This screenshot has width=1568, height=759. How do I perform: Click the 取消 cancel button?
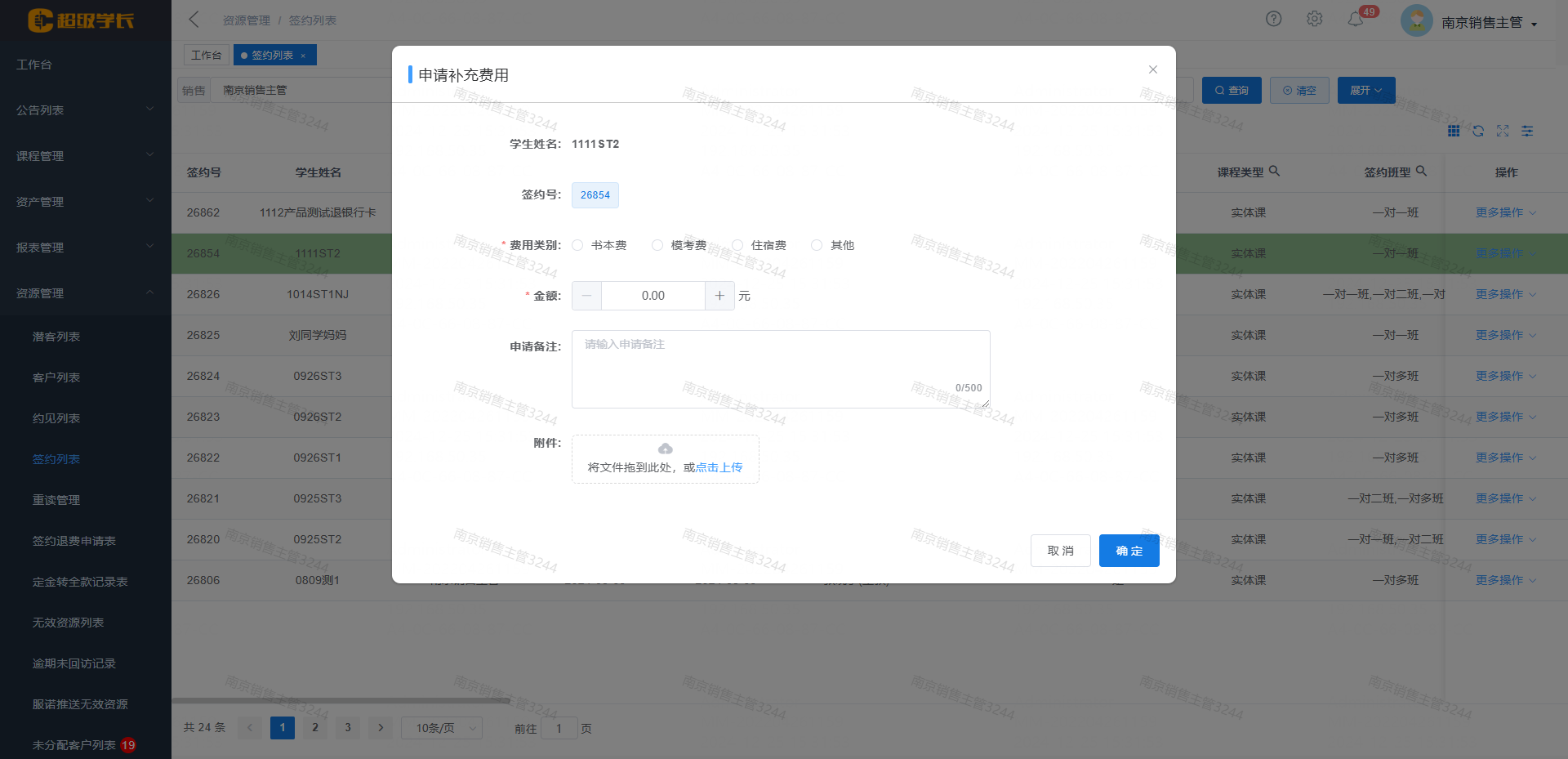coord(1060,551)
